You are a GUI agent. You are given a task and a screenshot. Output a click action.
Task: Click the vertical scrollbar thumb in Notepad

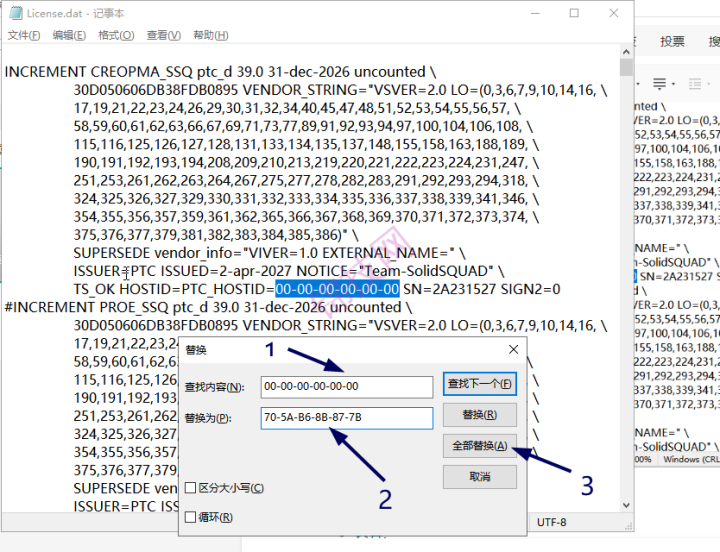(x=626, y=67)
